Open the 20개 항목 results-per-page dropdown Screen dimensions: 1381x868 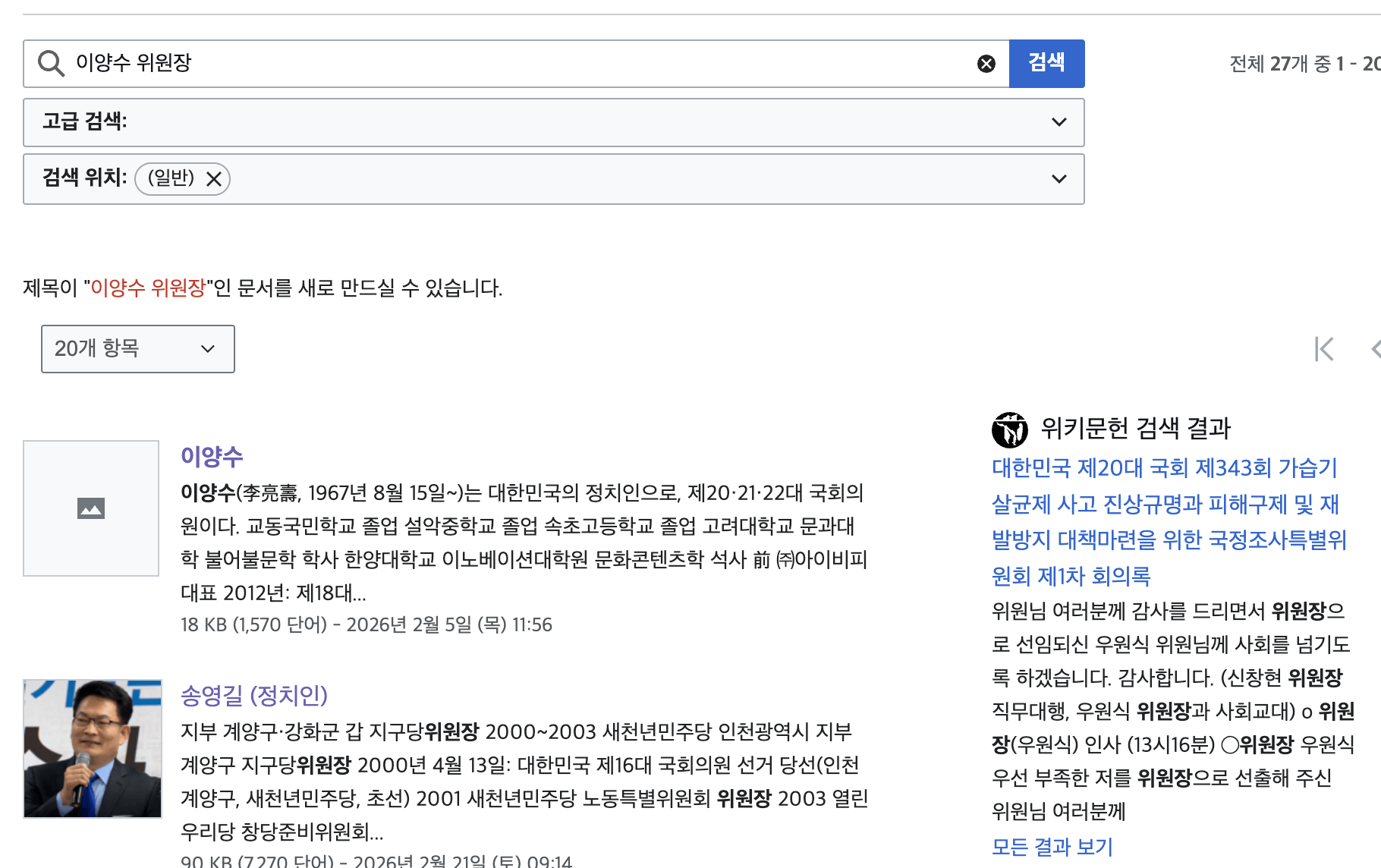point(137,349)
